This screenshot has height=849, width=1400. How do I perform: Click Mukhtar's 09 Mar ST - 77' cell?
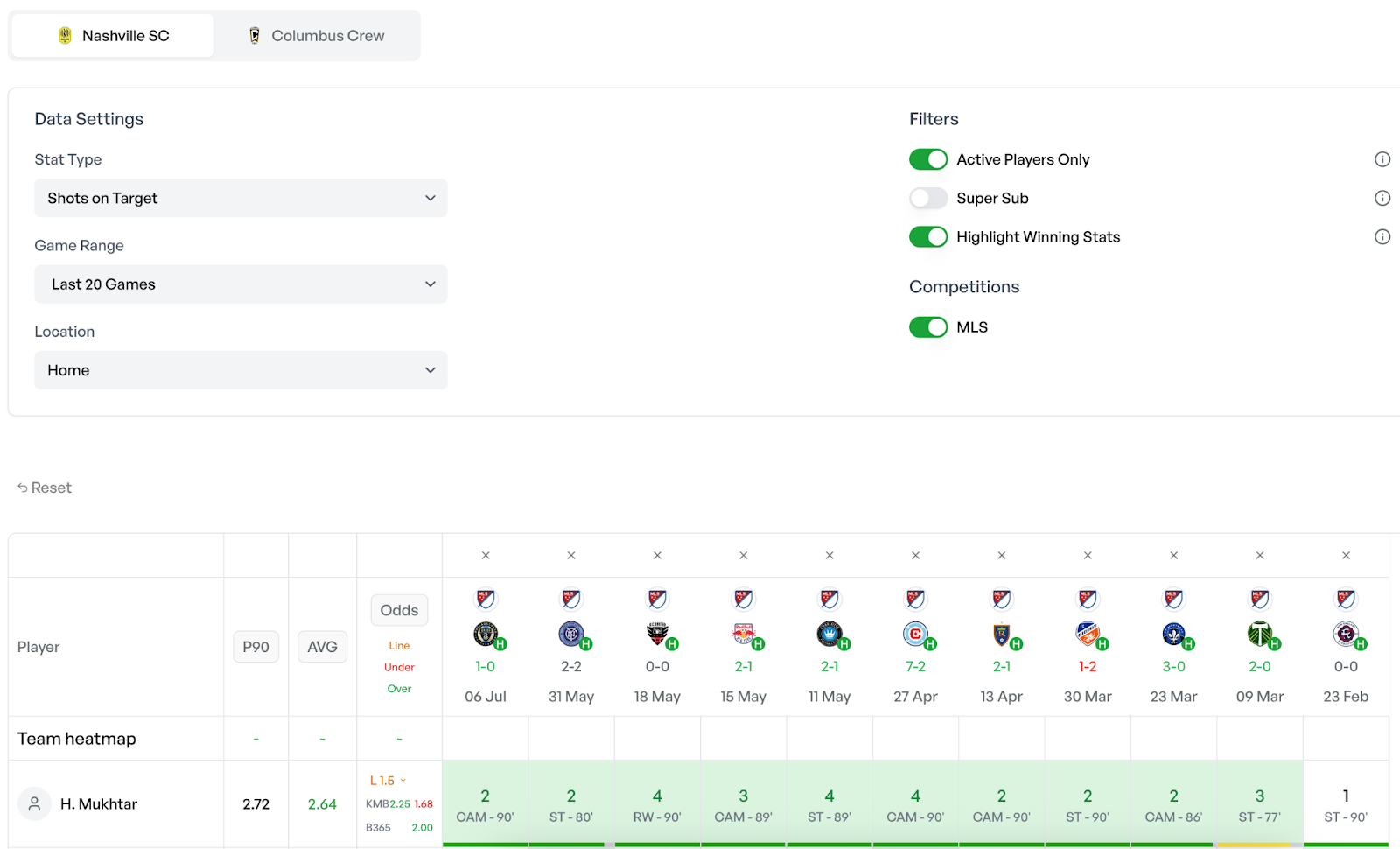point(1260,803)
